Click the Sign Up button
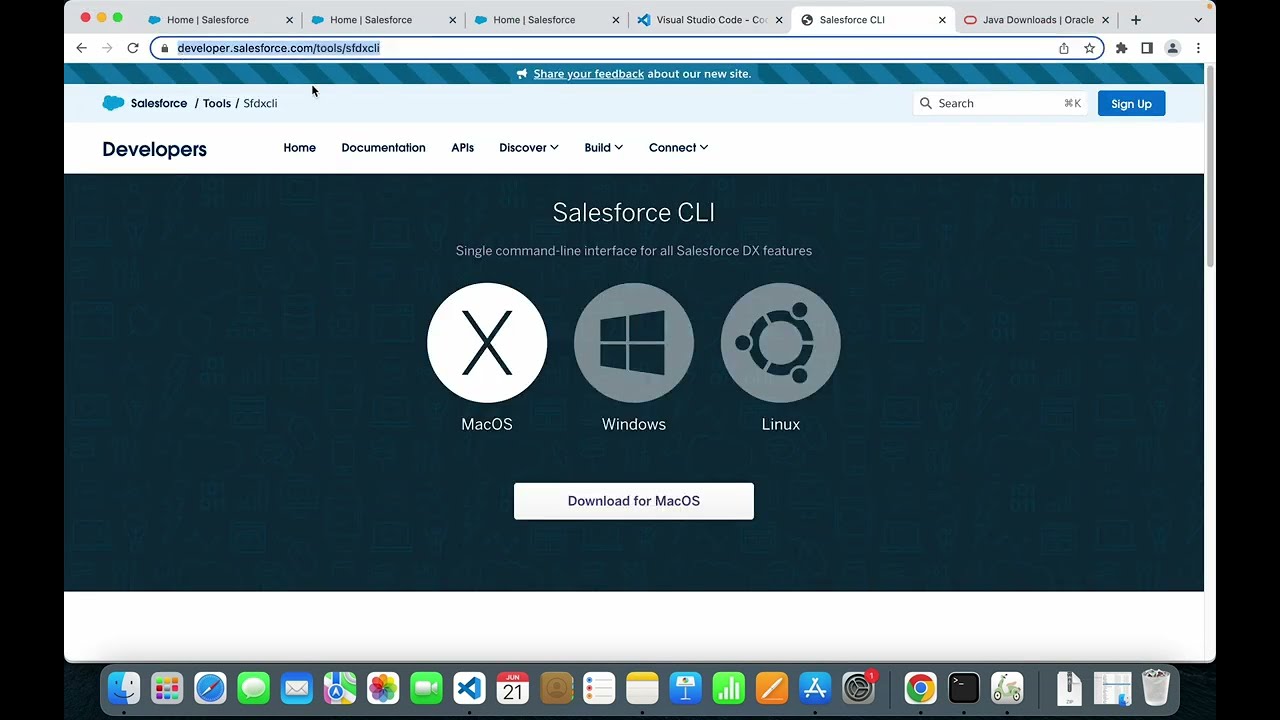 click(1131, 103)
